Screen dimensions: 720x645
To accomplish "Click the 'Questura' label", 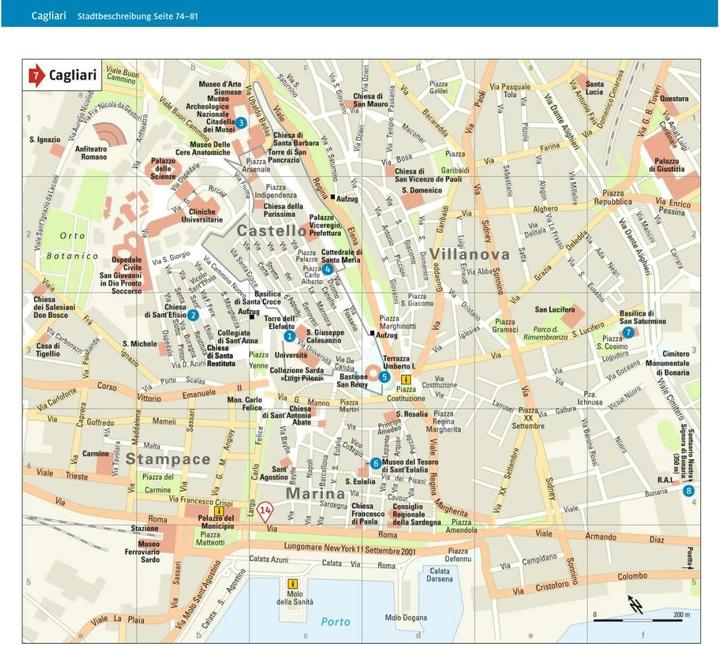I will click(x=674, y=99).
